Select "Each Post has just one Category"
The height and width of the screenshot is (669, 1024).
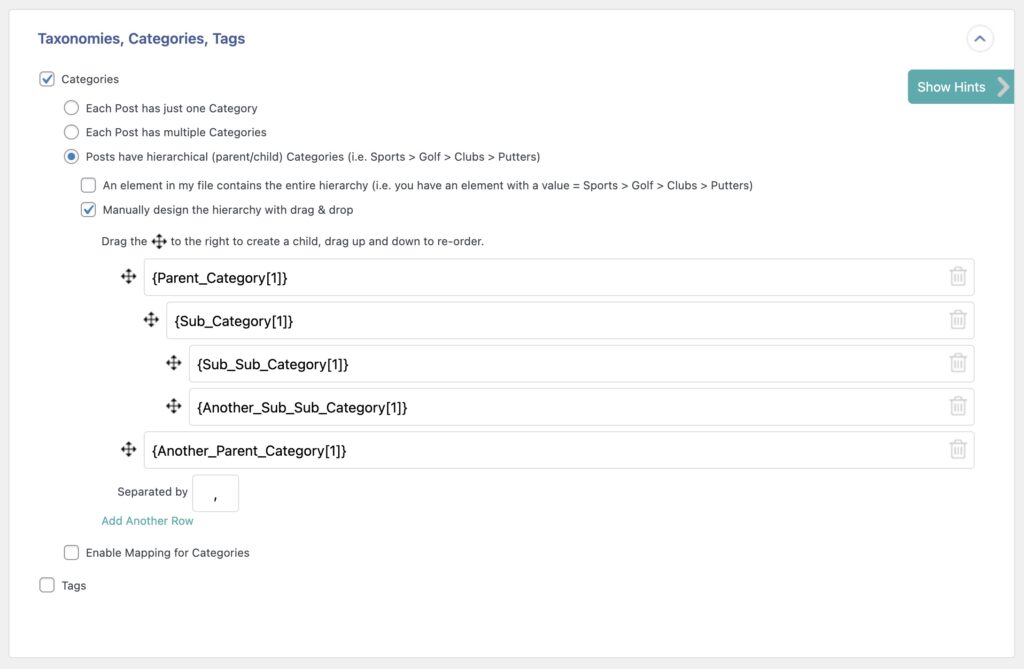click(x=71, y=108)
